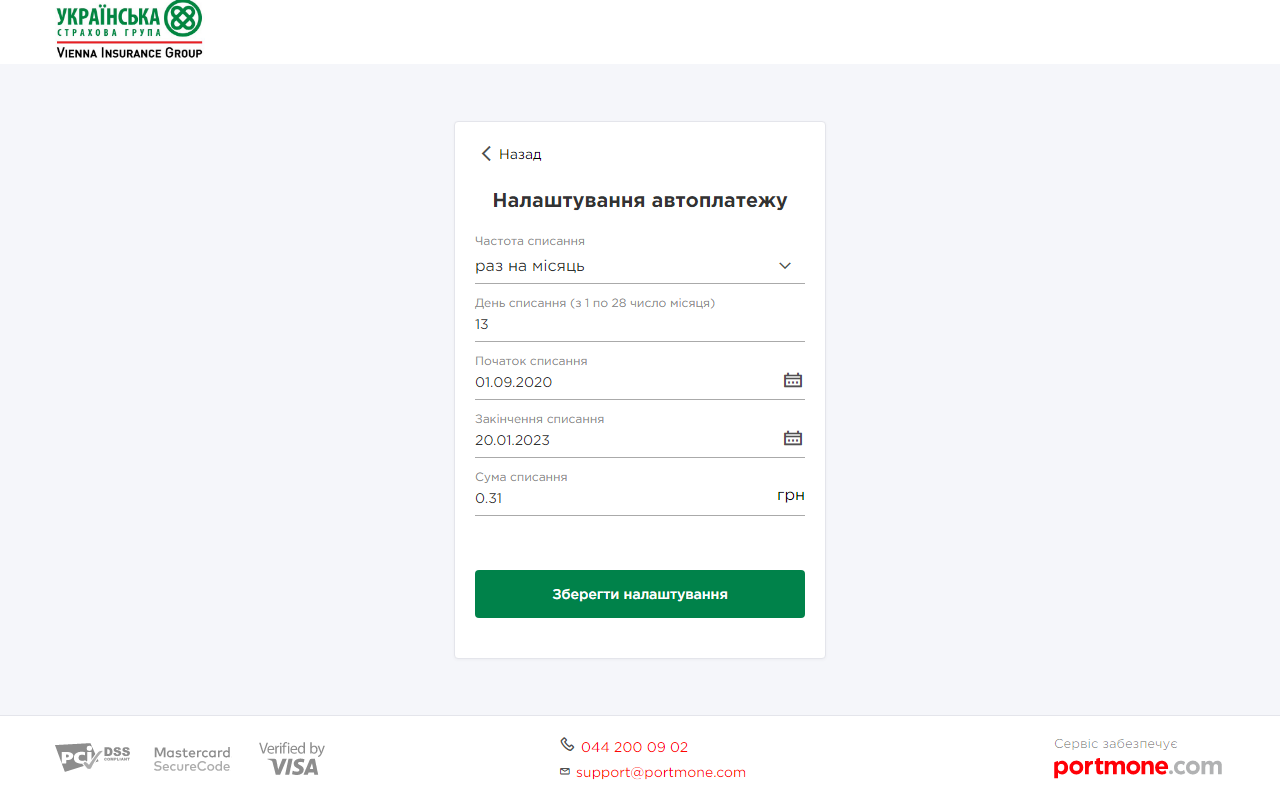The width and height of the screenshot is (1280, 800).
Task: Click the phone handset icon
Action: [567, 745]
